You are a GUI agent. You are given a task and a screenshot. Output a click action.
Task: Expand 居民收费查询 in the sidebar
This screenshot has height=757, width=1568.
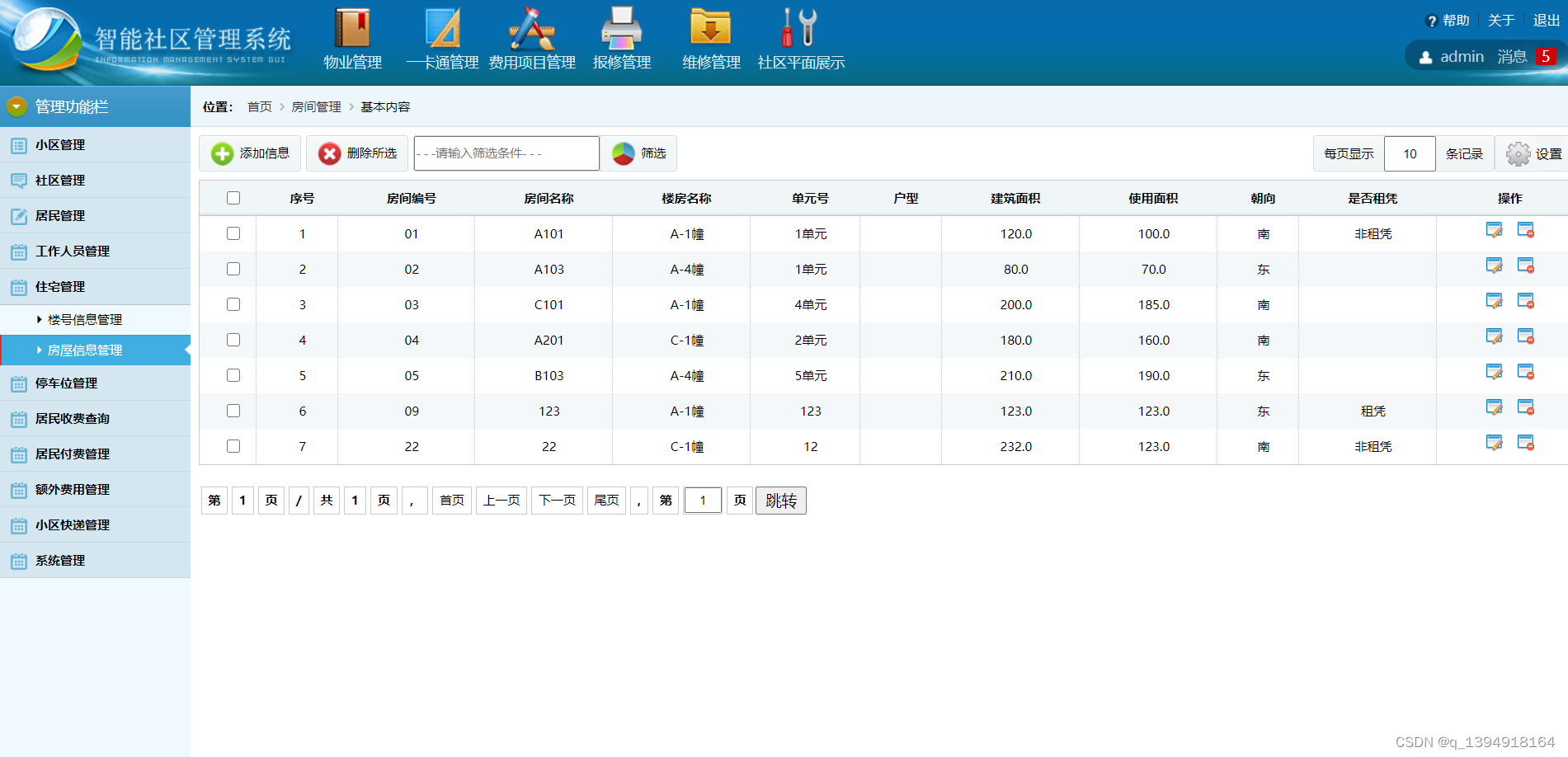pos(95,419)
